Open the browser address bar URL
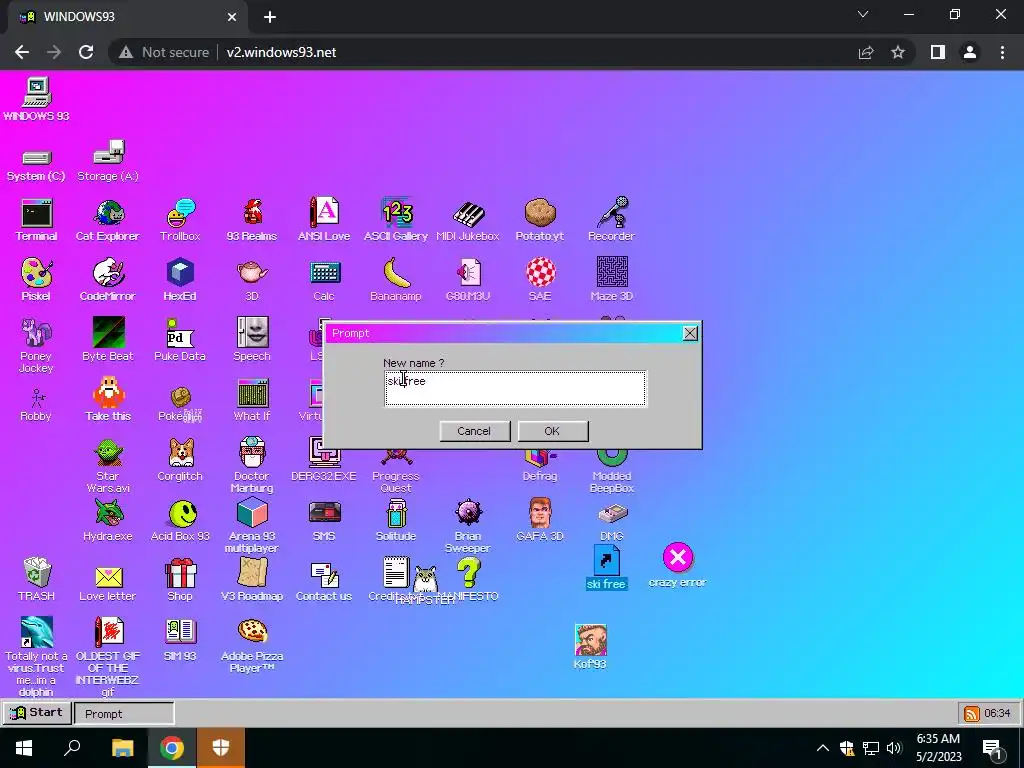Viewport: 1024px width, 768px height. click(x=281, y=52)
